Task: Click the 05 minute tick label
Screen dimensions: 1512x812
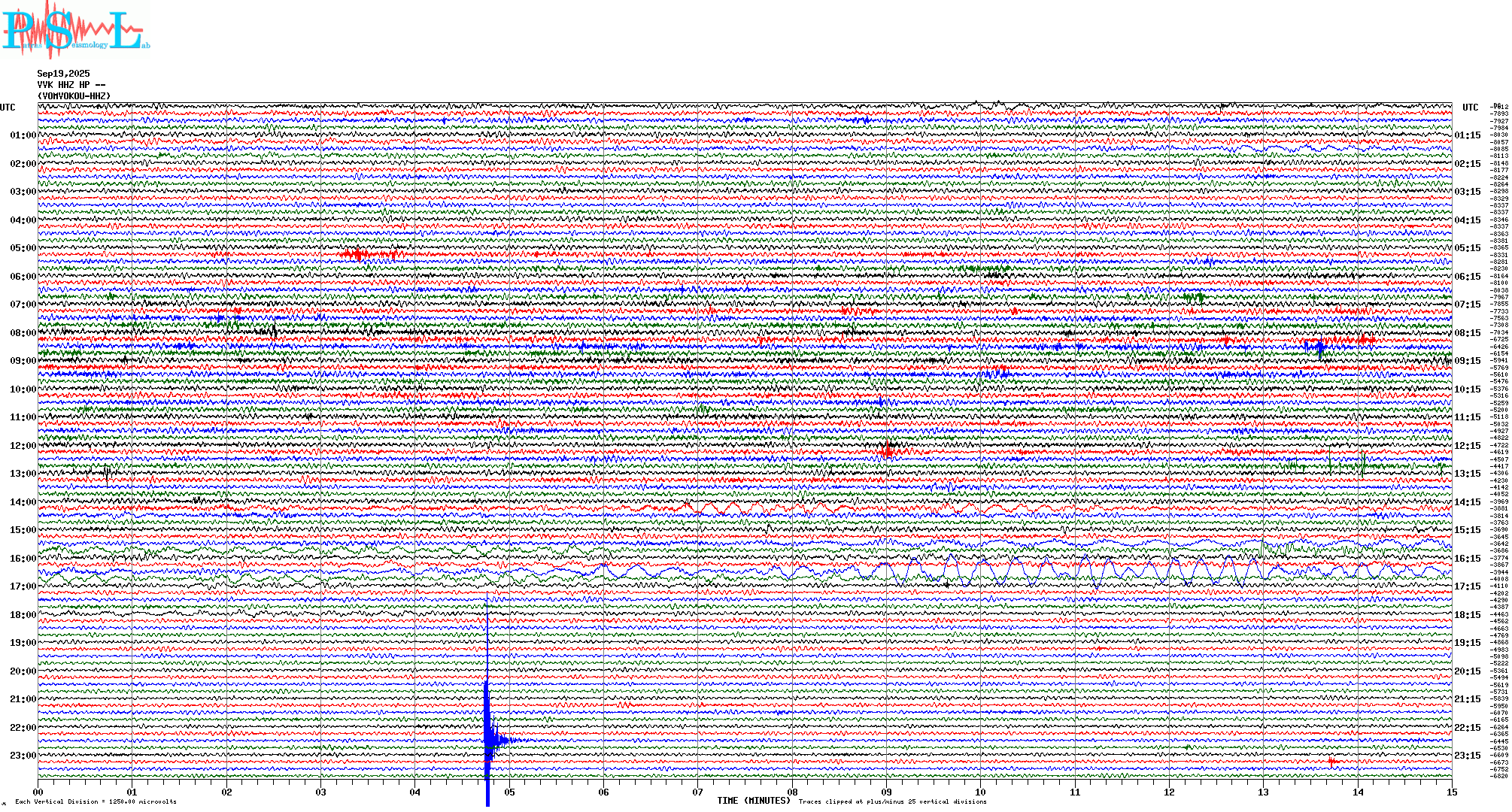Action: tap(509, 792)
